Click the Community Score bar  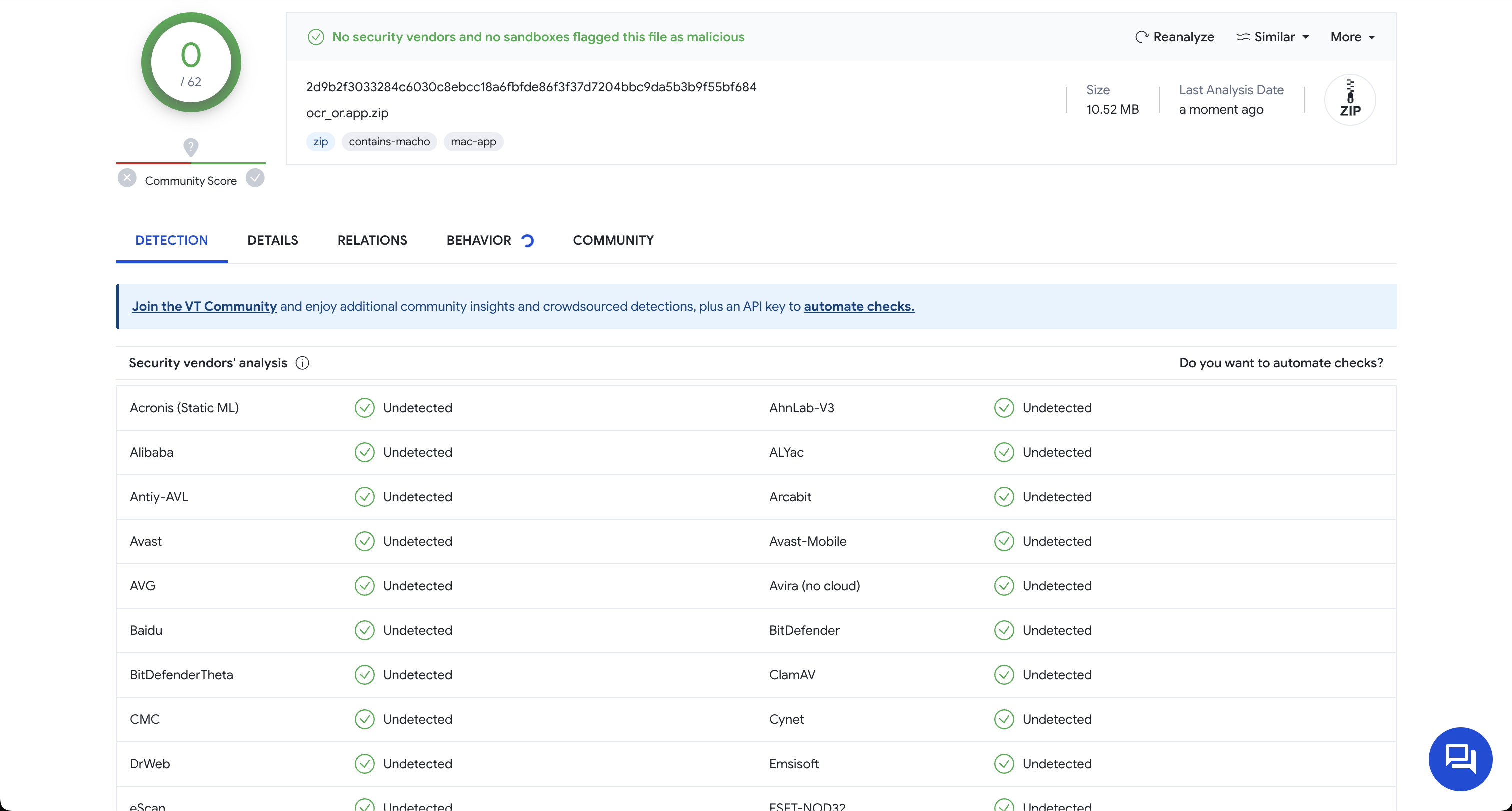[191, 163]
